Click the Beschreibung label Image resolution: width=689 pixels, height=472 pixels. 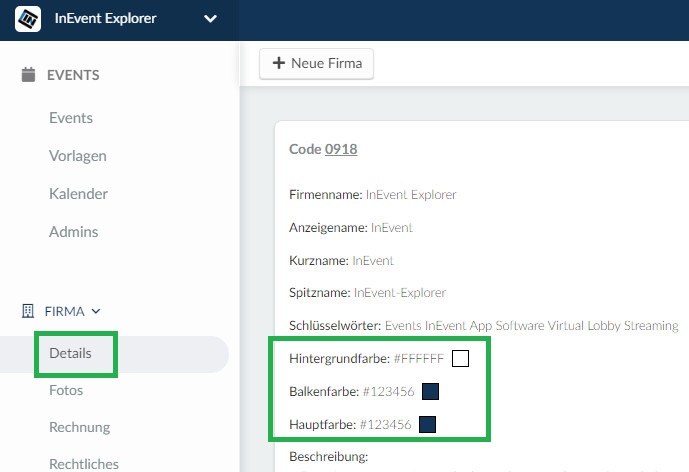[x=329, y=457]
